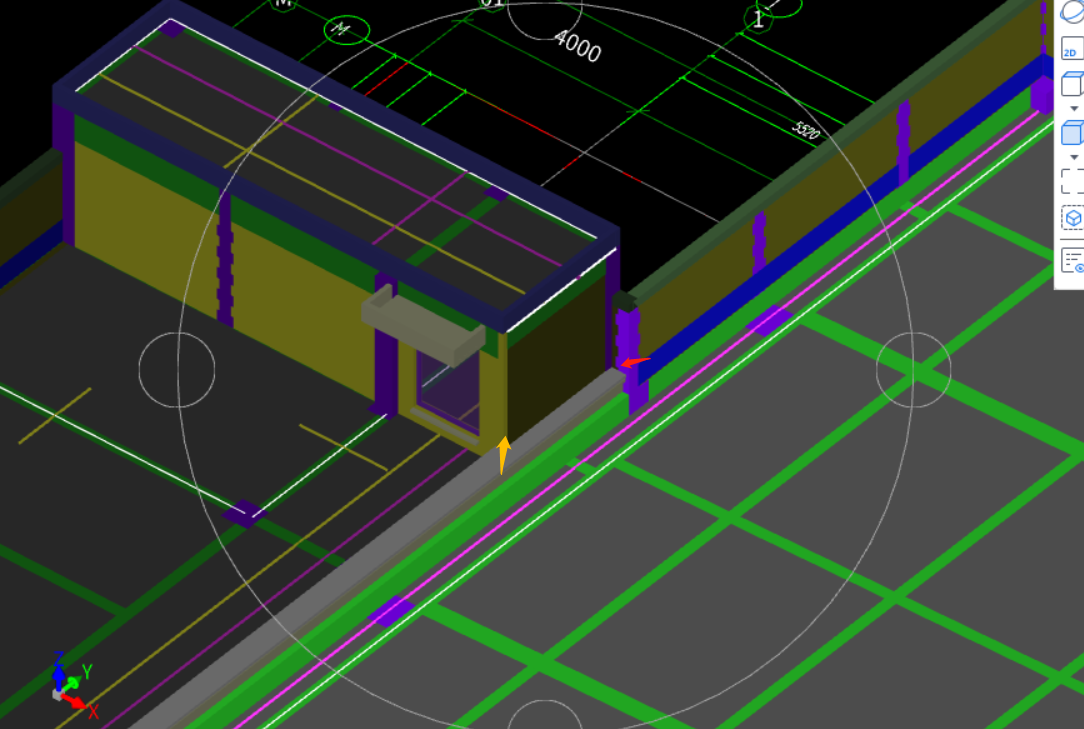Click the orbit ring's right circular handle
1084x729 pixels.
(x=913, y=370)
